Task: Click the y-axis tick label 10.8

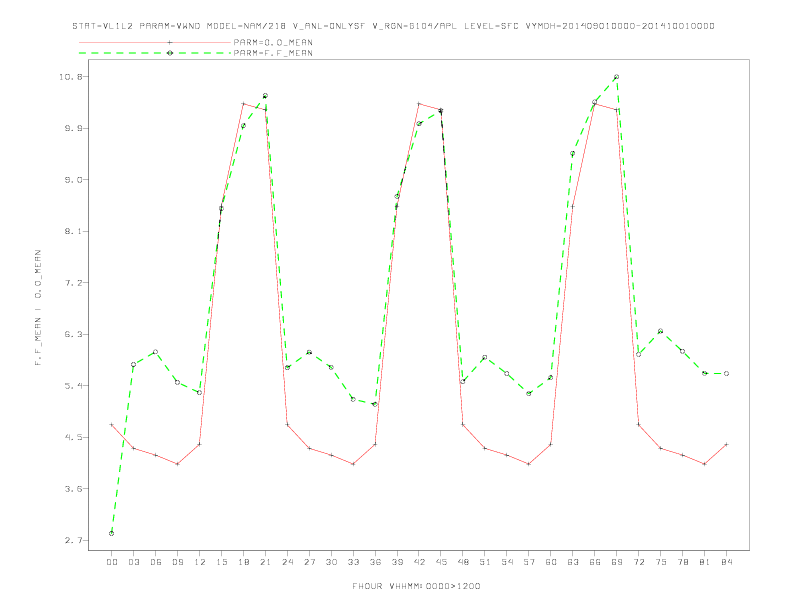Action: [70, 77]
